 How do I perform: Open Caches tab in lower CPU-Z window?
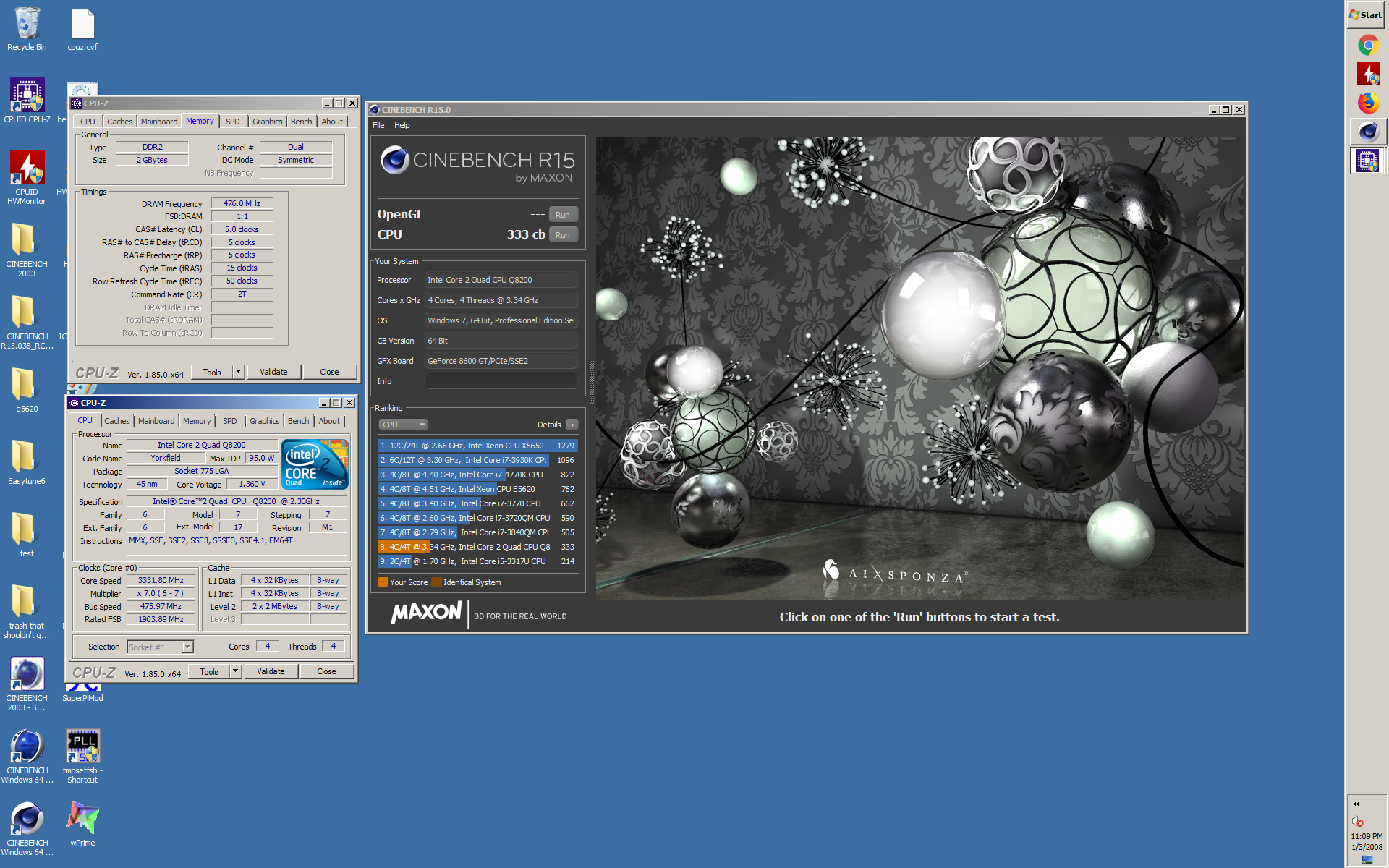click(117, 421)
